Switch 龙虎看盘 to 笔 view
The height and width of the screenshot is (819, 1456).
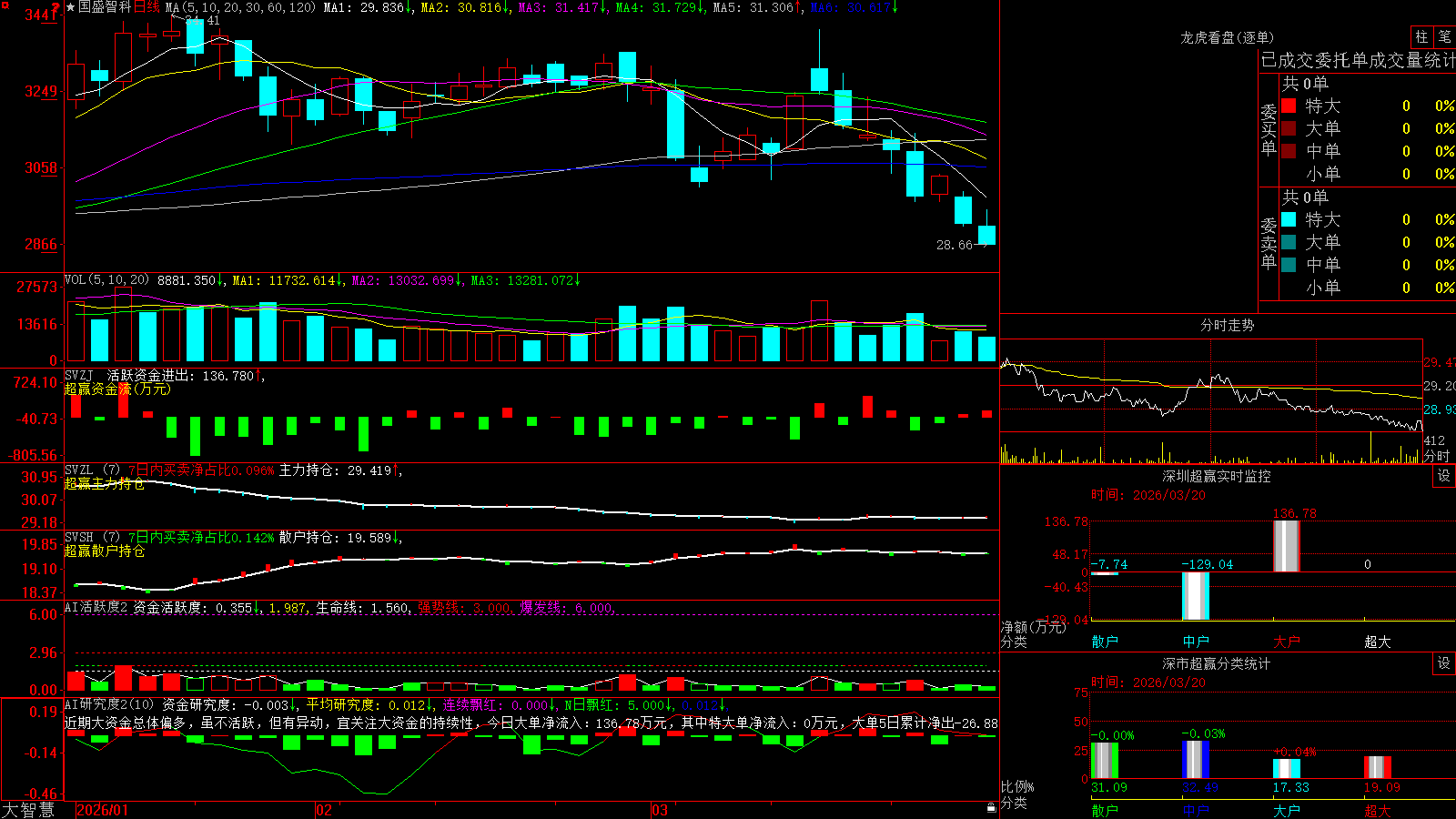point(1444,37)
